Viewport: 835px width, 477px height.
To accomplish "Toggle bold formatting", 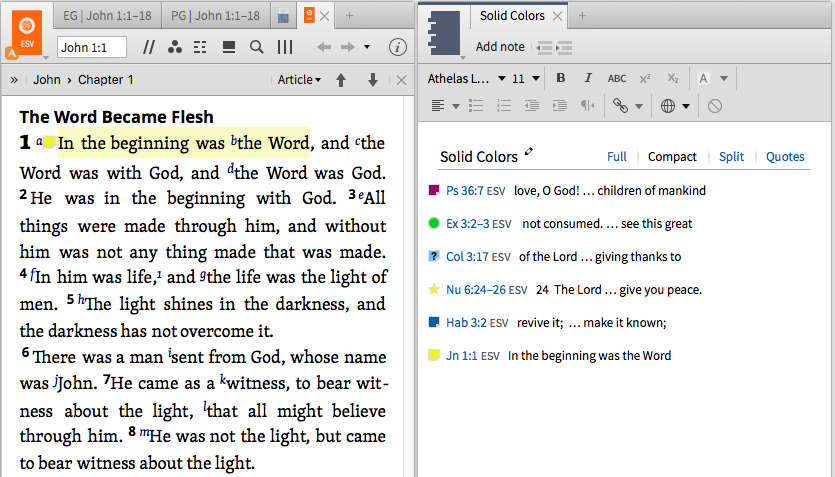I will click(x=561, y=78).
